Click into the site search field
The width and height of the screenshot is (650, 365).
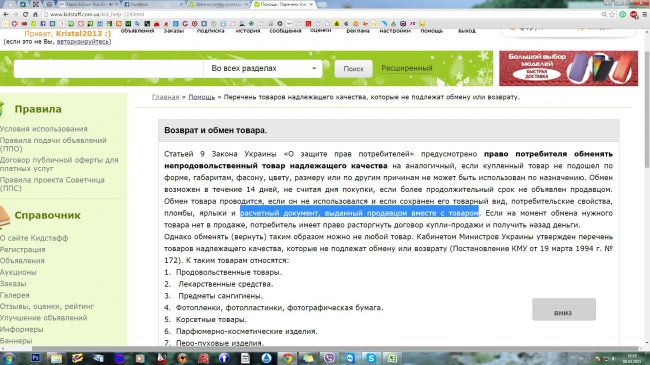click(109, 68)
